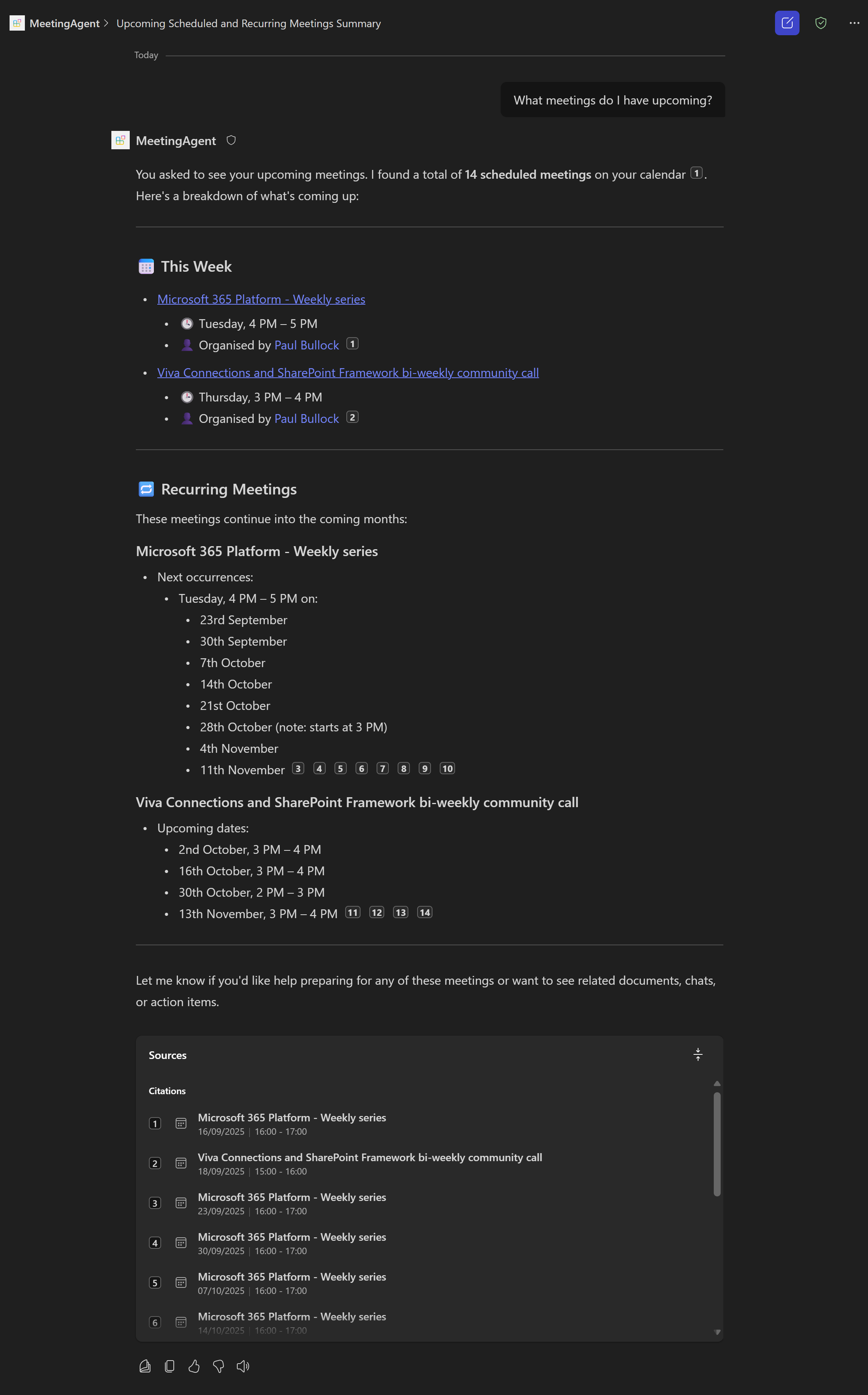
Task: Open the more options ellipsis menu
Action: [853, 23]
